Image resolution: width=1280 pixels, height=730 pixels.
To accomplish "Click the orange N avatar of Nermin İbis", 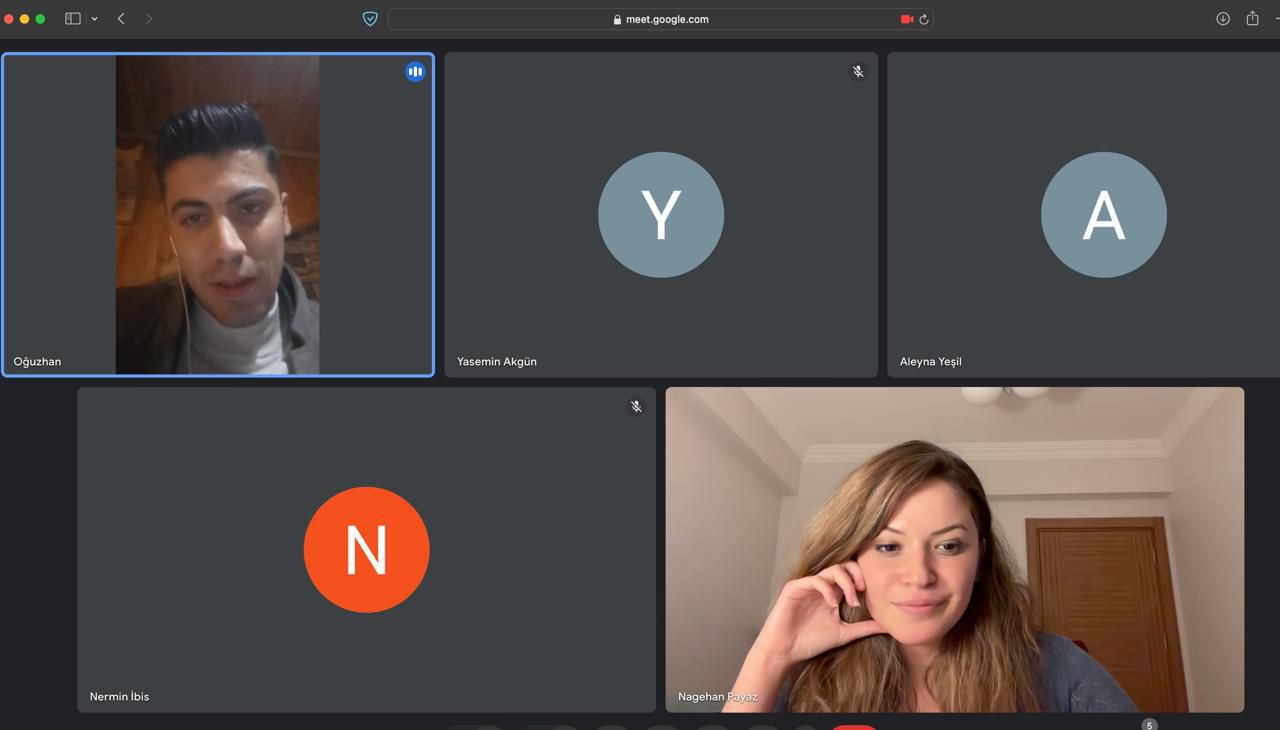I will pos(366,549).
